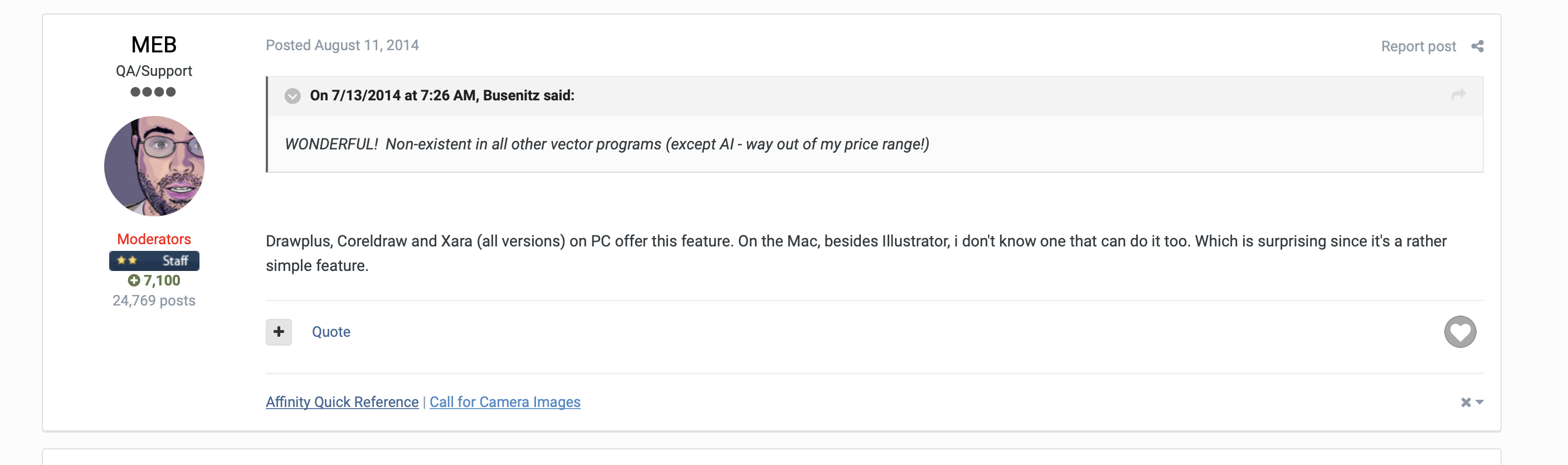Click the 24,769 posts count

pos(154,301)
